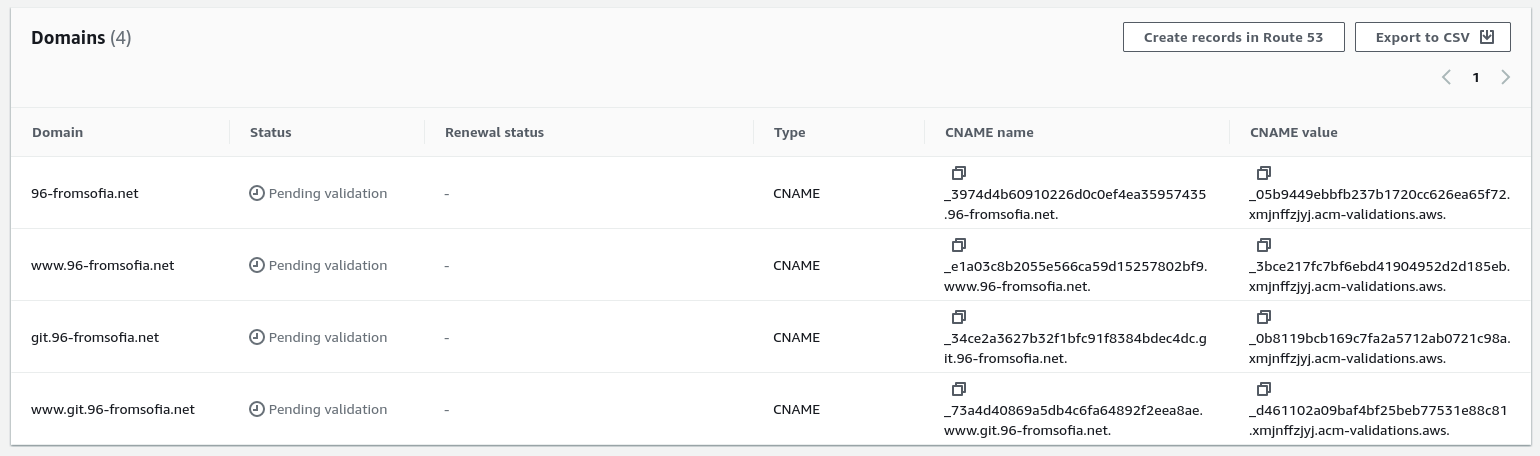The height and width of the screenshot is (456, 1540).
Task: Copy CNAME value for www.git.96-fromsofia.net
Action: point(1264,389)
